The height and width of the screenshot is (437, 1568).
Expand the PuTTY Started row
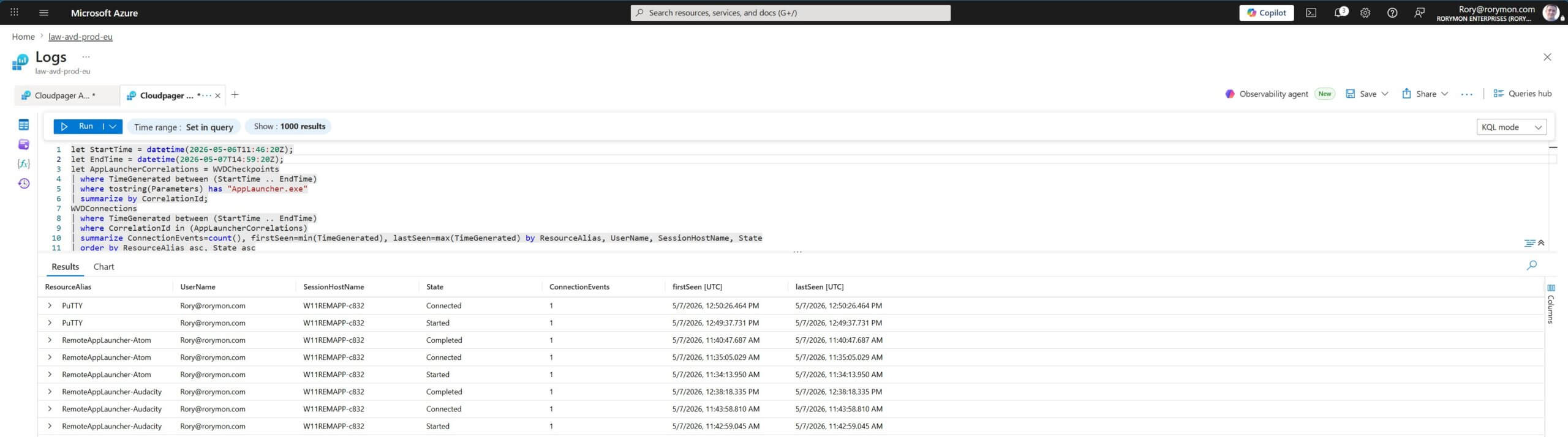point(50,323)
